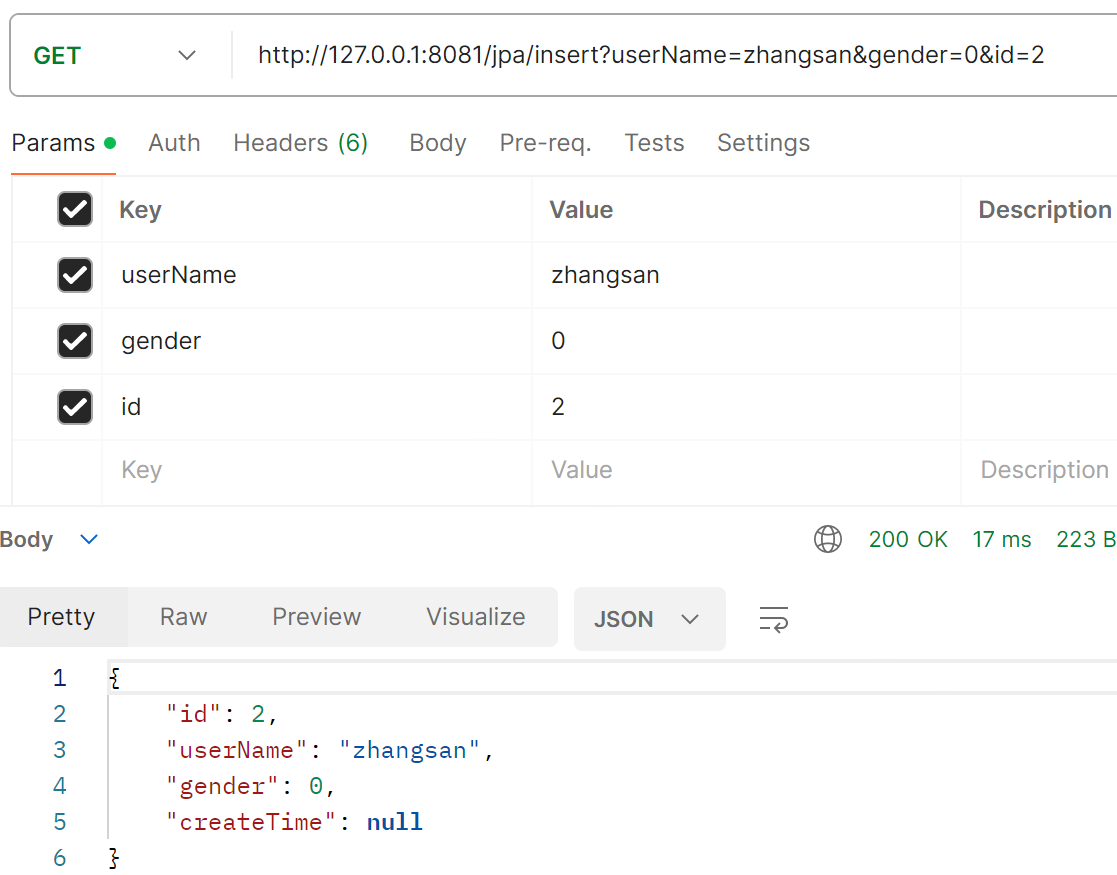Uncheck the userName parameter checkbox
Image resolution: width=1117 pixels, height=875 pixels.
(75, 275)
